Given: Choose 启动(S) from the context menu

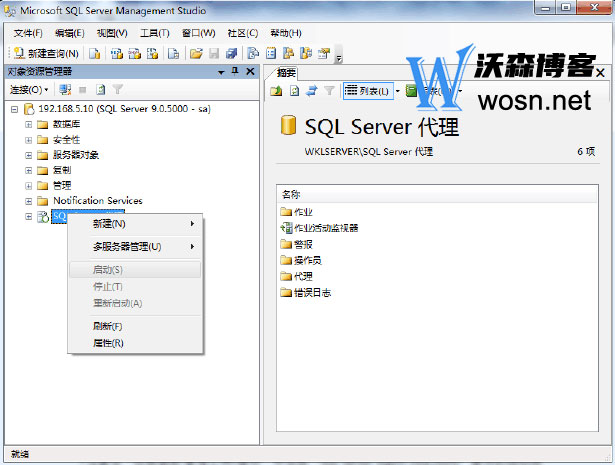Looking at the screenshot, I should tap(135, 270).
